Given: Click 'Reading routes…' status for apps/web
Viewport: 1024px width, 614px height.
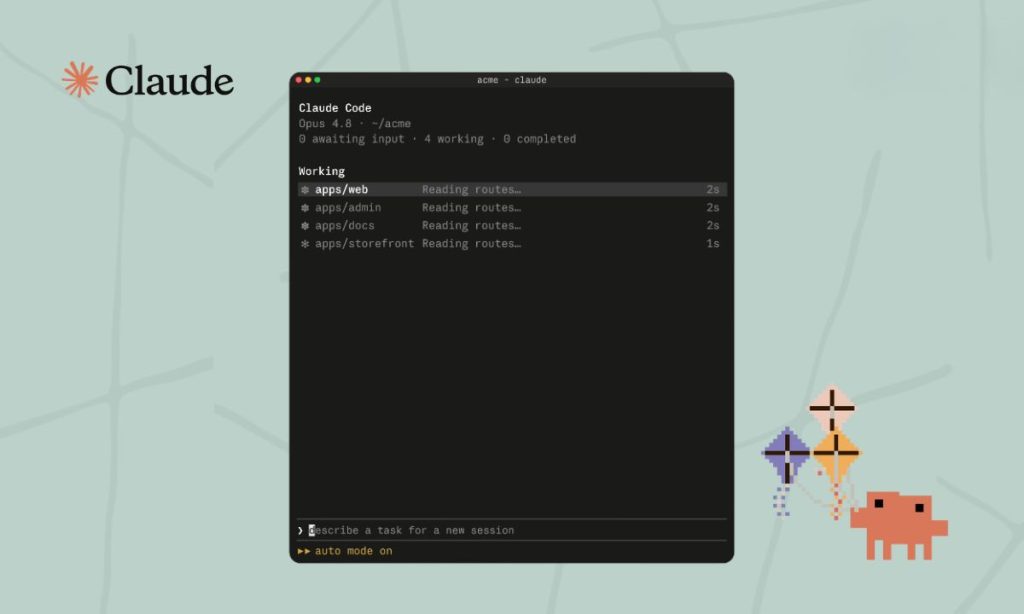Looking at the screenshot, I should (472, 189).
